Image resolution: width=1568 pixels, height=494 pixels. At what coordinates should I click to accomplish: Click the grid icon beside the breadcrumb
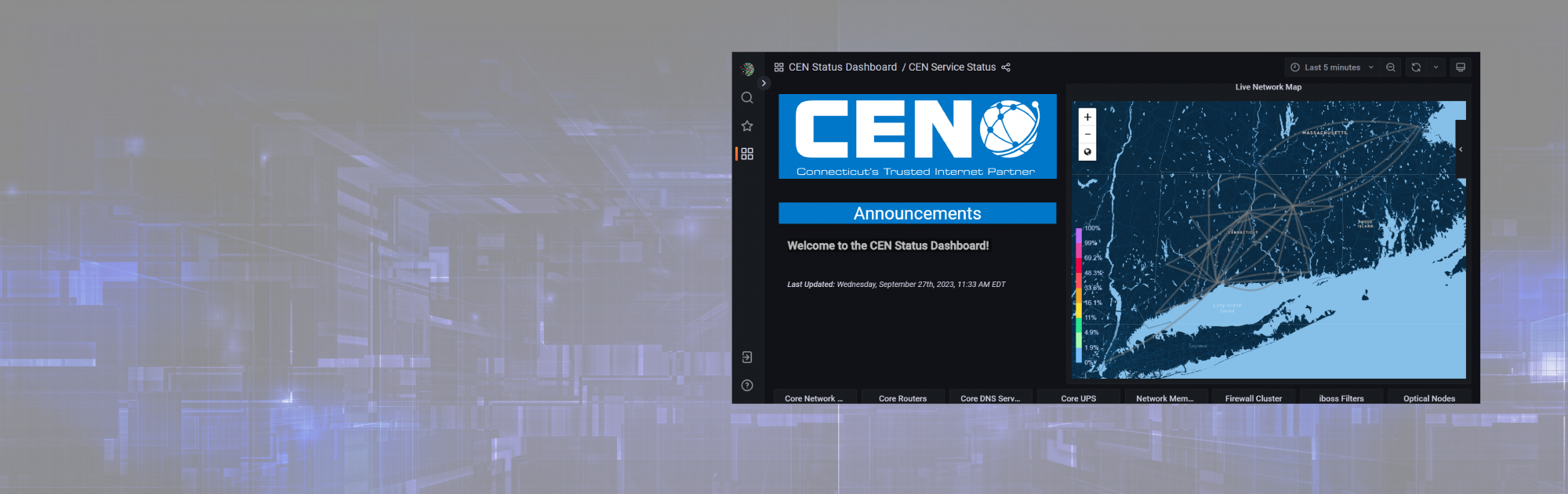point(779,67)
